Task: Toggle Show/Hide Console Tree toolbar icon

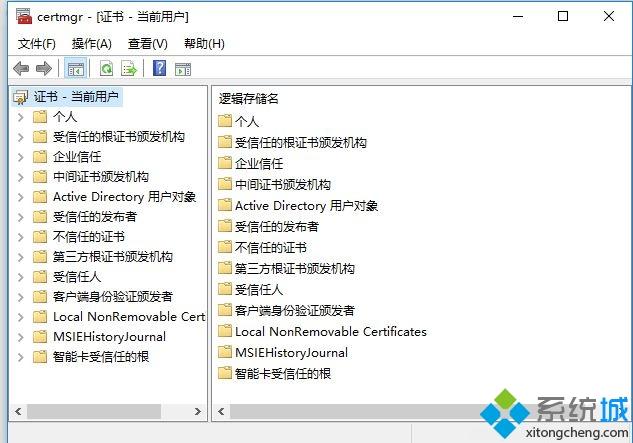Action: click(x=75, y=69)
